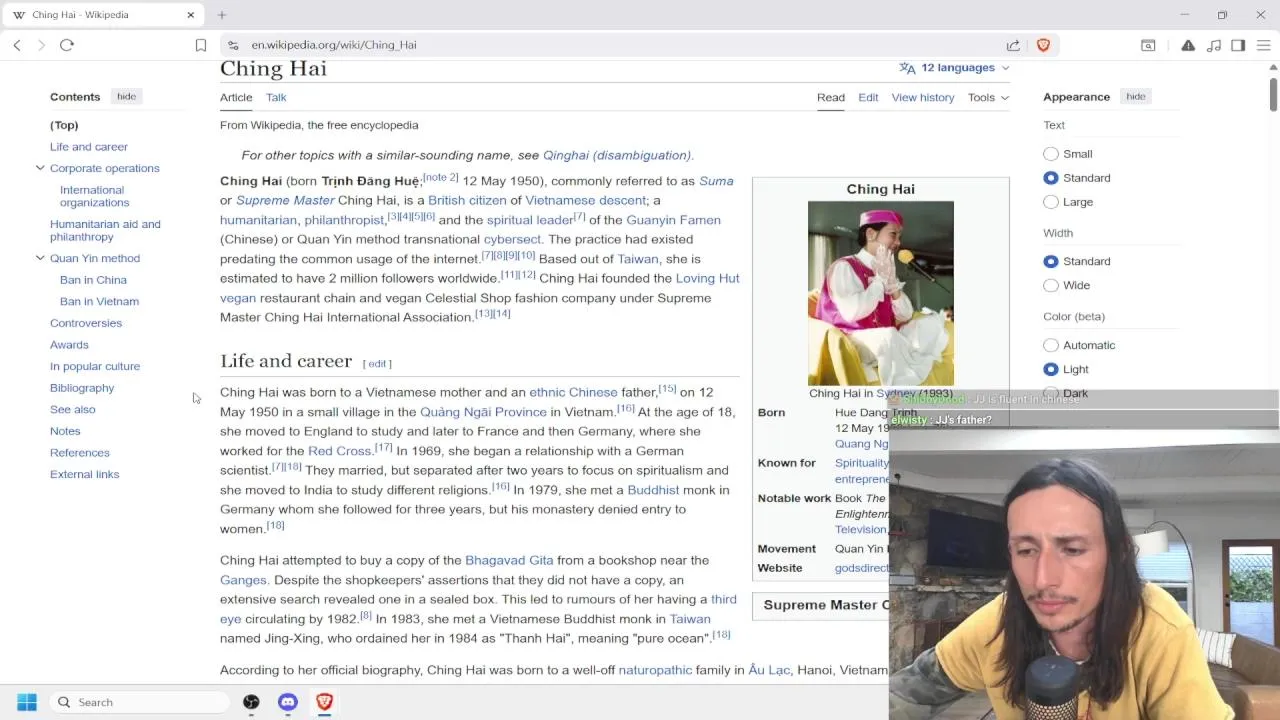The height and width of the screenshot is (720, 1280).
Task: Click the Windows taskbar search box
Action: pos(139,702)
